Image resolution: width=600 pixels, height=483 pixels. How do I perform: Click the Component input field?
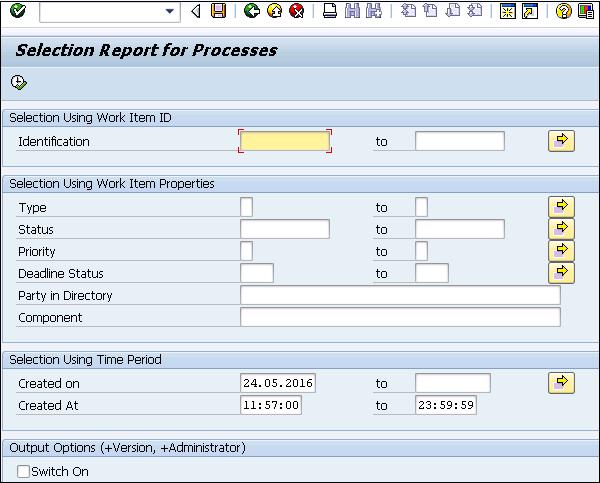(x=400, y=317)
